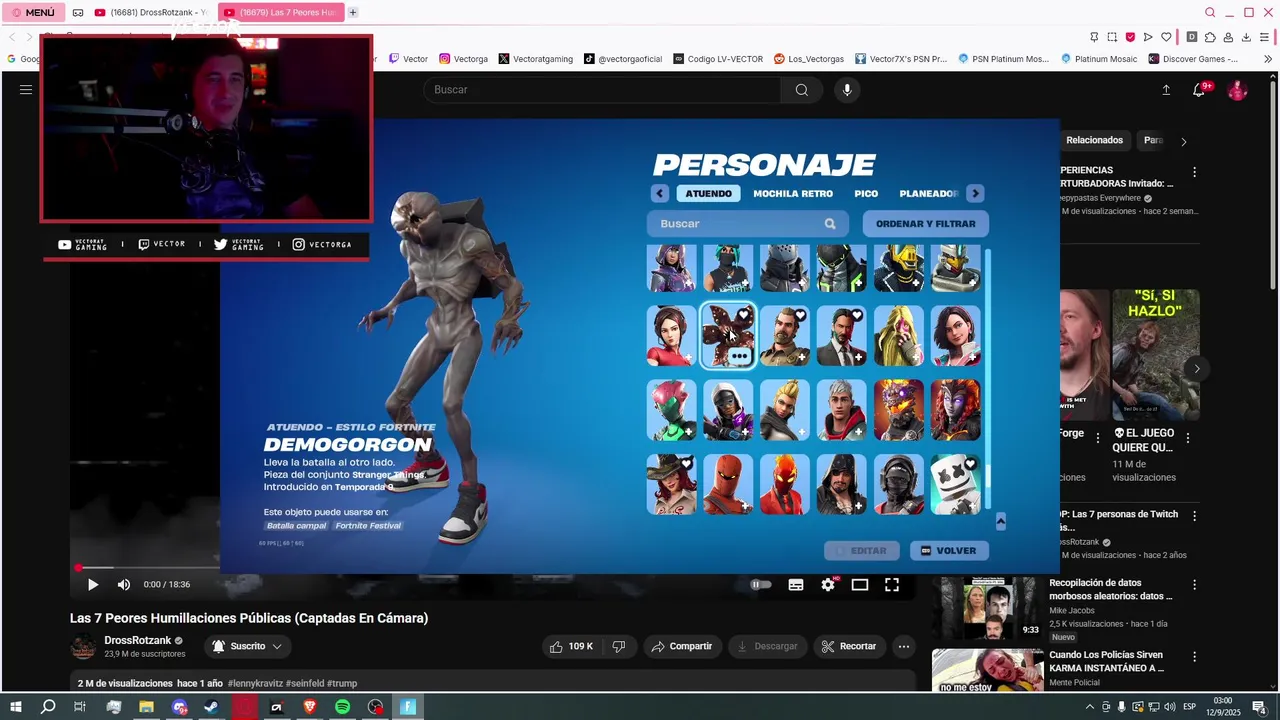The height and width of the screenshot is (720, 1280).
Task: Open the Platinum Mosaic bookmark
Action: click(x=1099, y=59)
